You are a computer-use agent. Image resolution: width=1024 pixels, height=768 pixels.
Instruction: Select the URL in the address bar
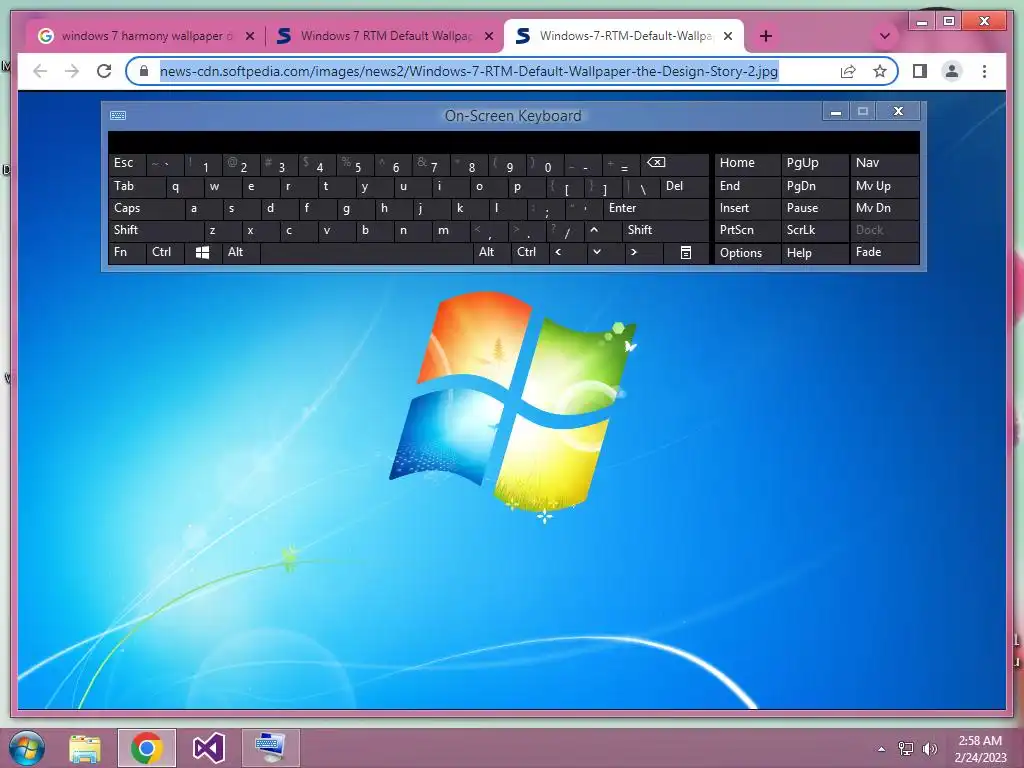[x=469, y=71]
